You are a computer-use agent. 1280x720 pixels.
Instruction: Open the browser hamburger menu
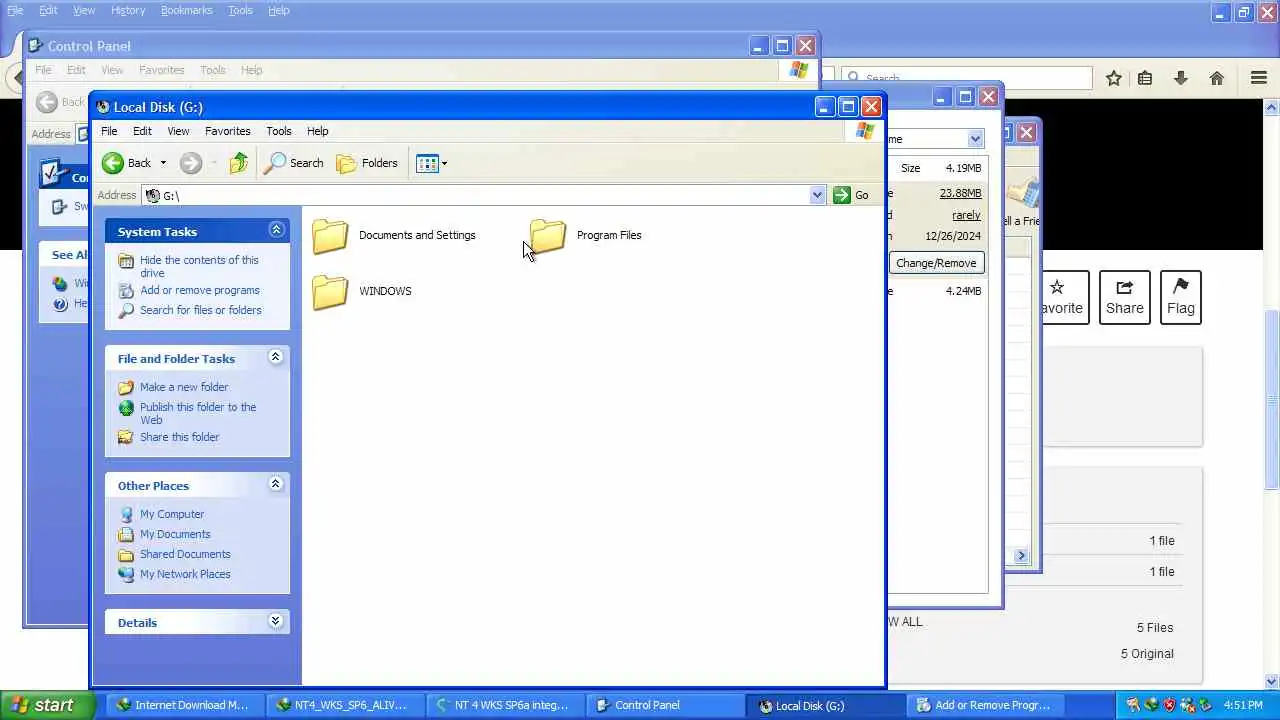pos(1259,78)
